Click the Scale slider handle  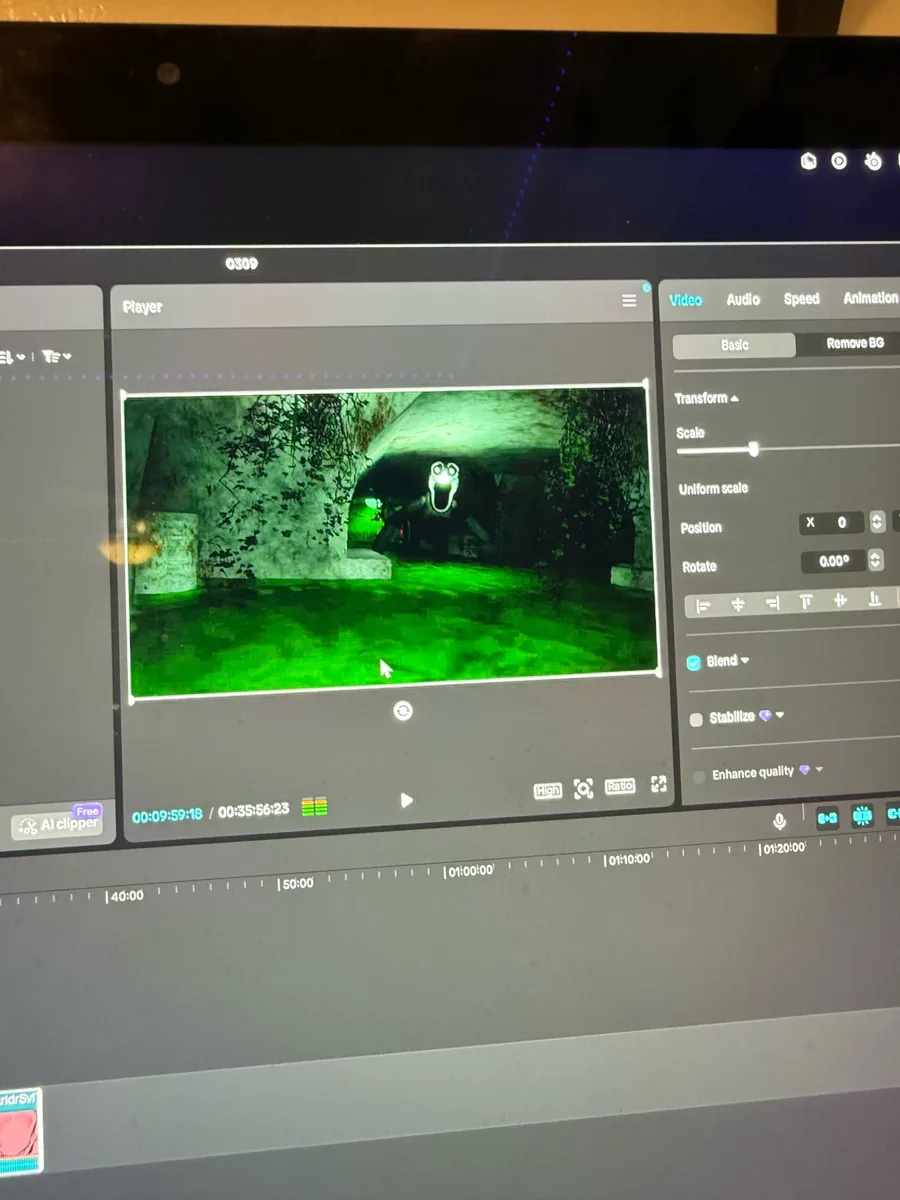click(753, 449)
